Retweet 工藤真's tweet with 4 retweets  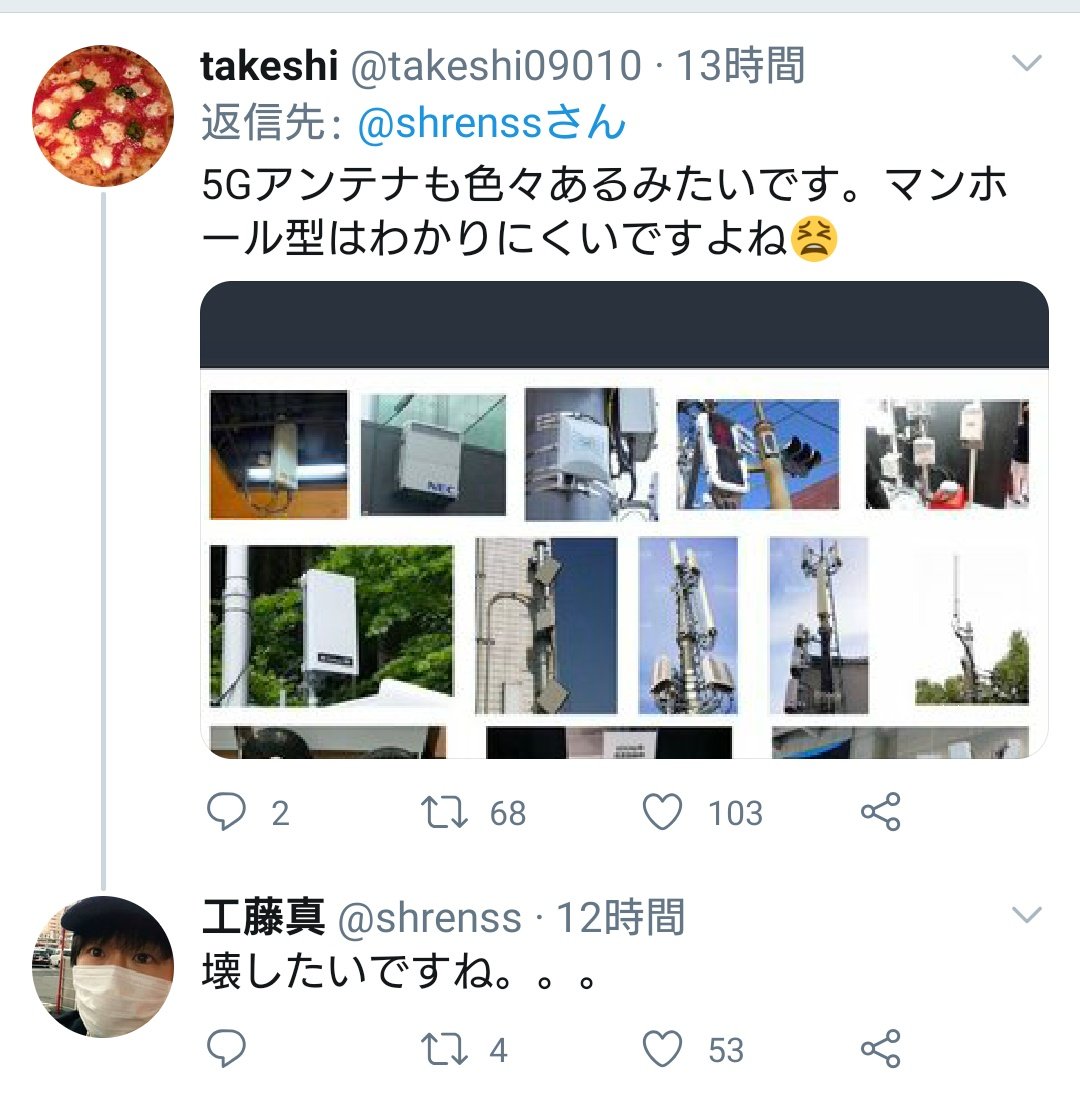click(x=444, y=1049)
